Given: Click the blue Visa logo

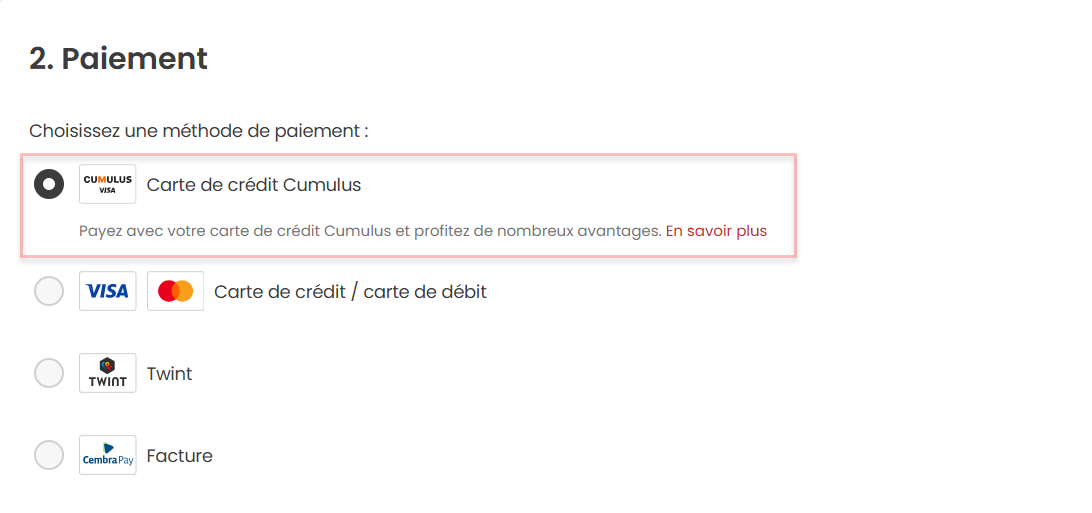Looking at the screenshot, I should tap(107, 291).
